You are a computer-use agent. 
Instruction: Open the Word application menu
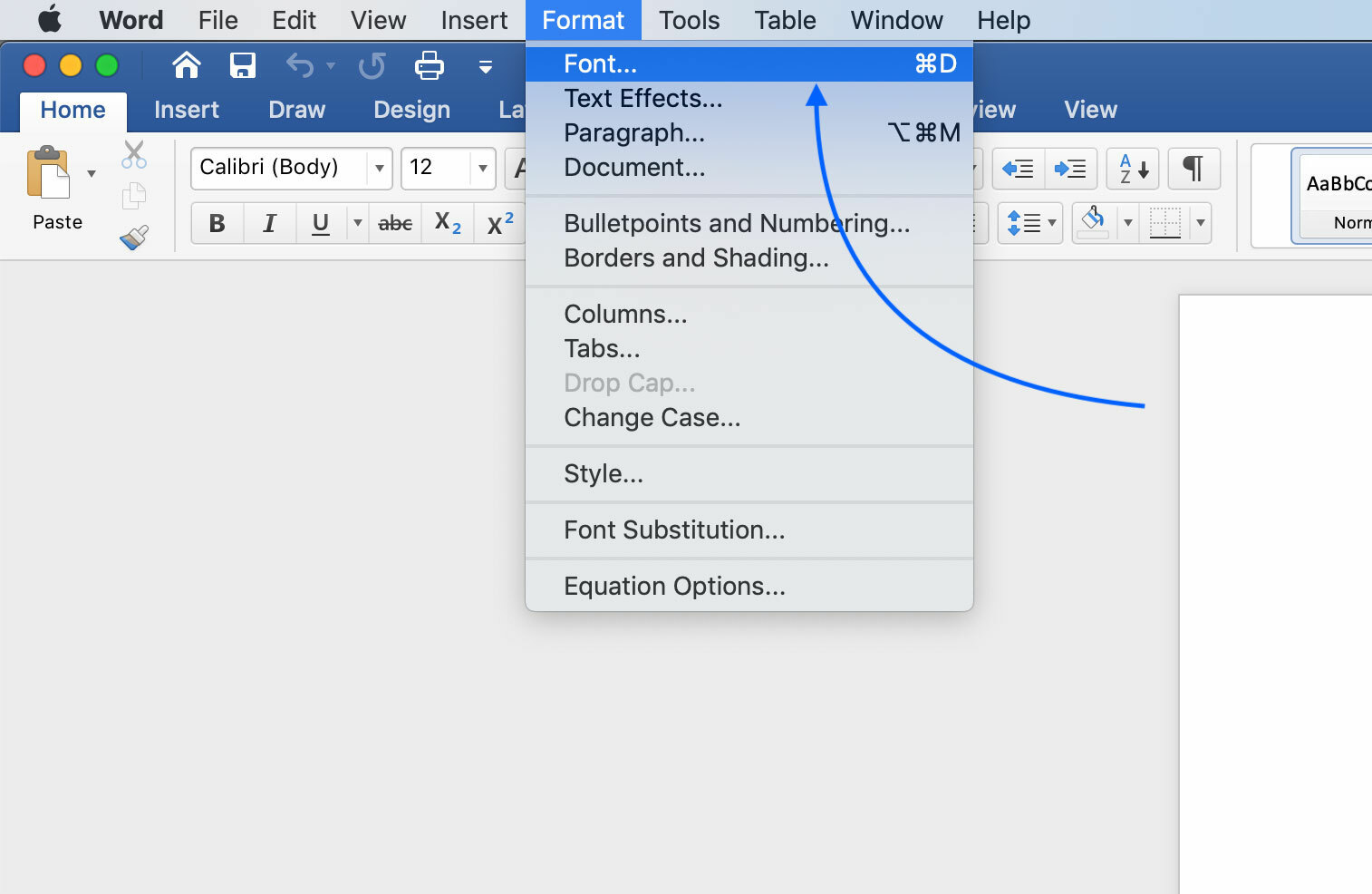coord(131,20)
